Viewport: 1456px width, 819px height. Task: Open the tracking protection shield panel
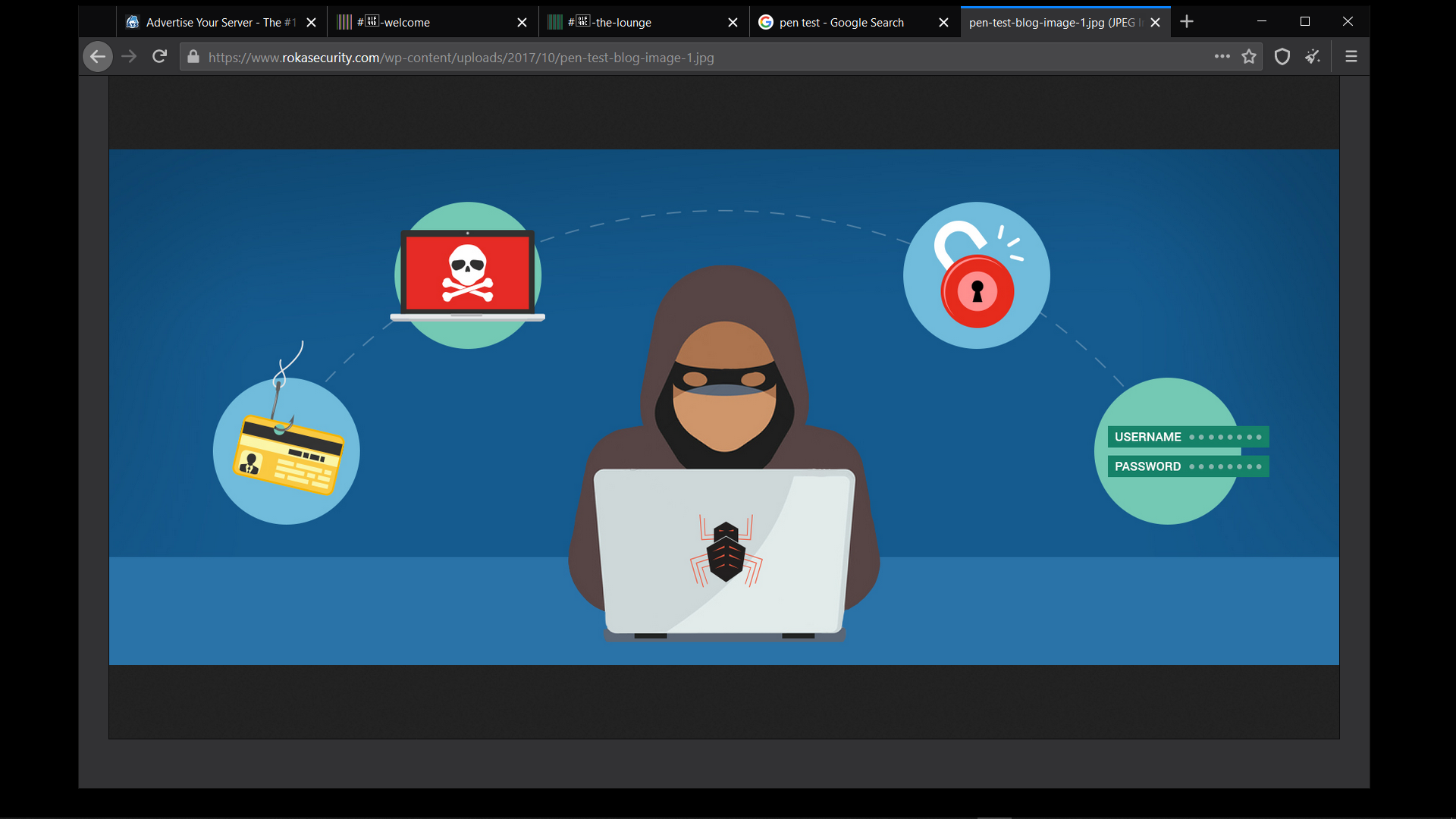(1282, 57)
